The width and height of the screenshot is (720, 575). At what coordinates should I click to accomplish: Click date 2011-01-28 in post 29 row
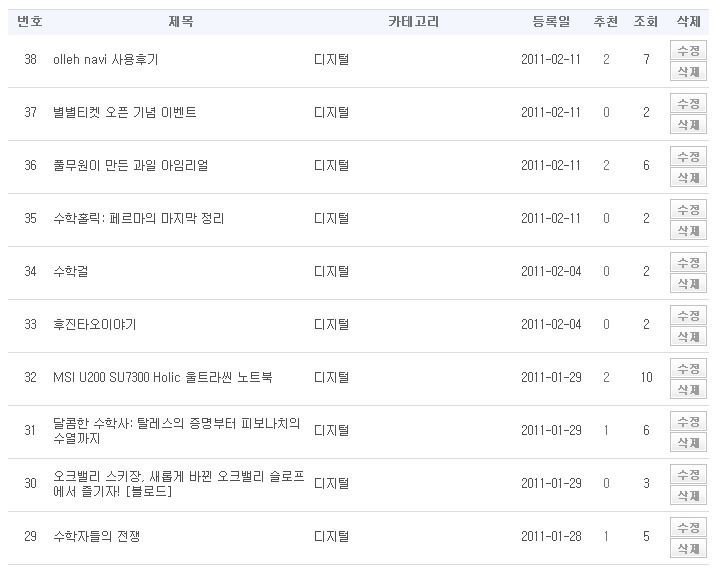tap(551, 536)
